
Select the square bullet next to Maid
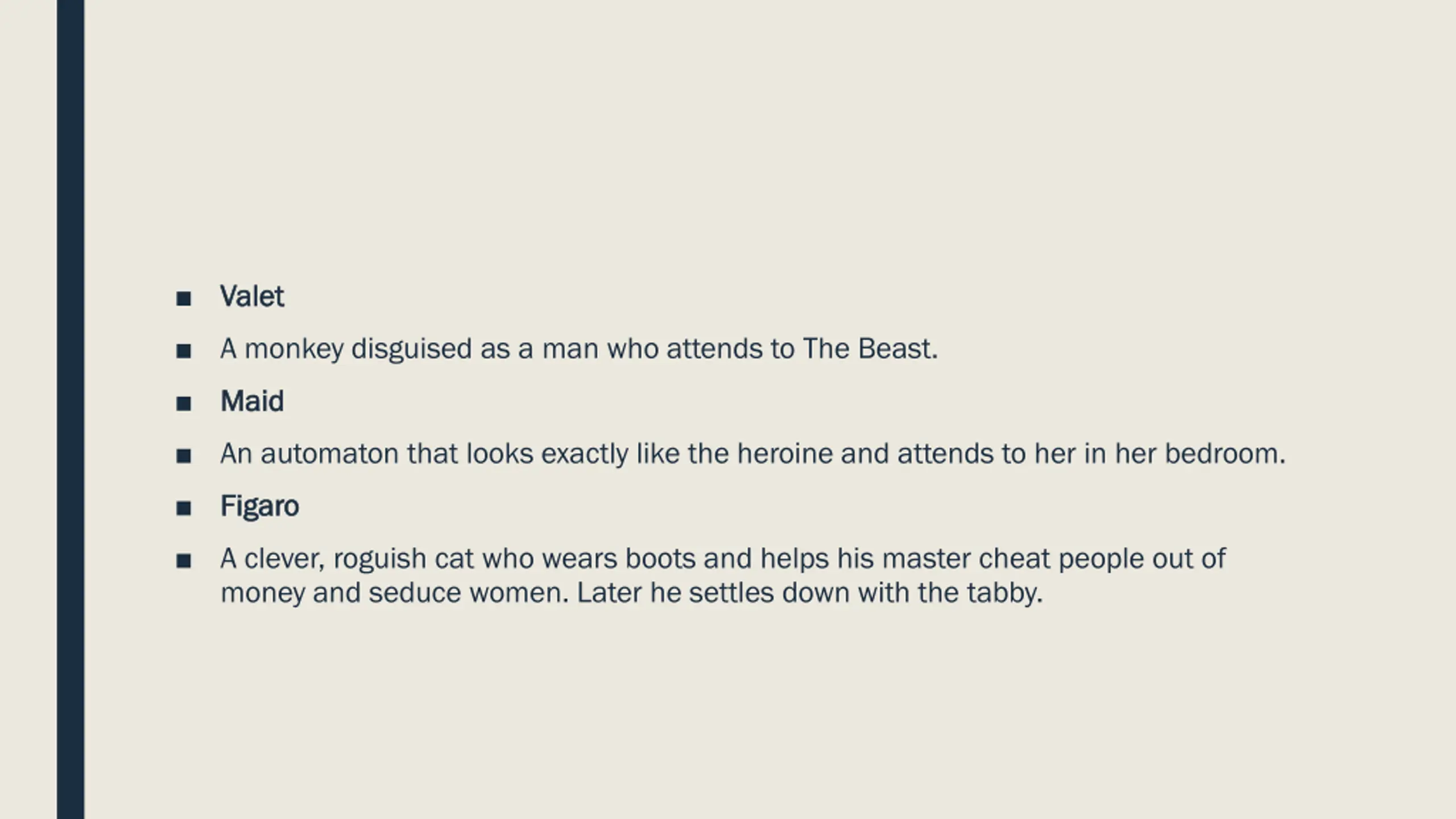coord(184,404)
